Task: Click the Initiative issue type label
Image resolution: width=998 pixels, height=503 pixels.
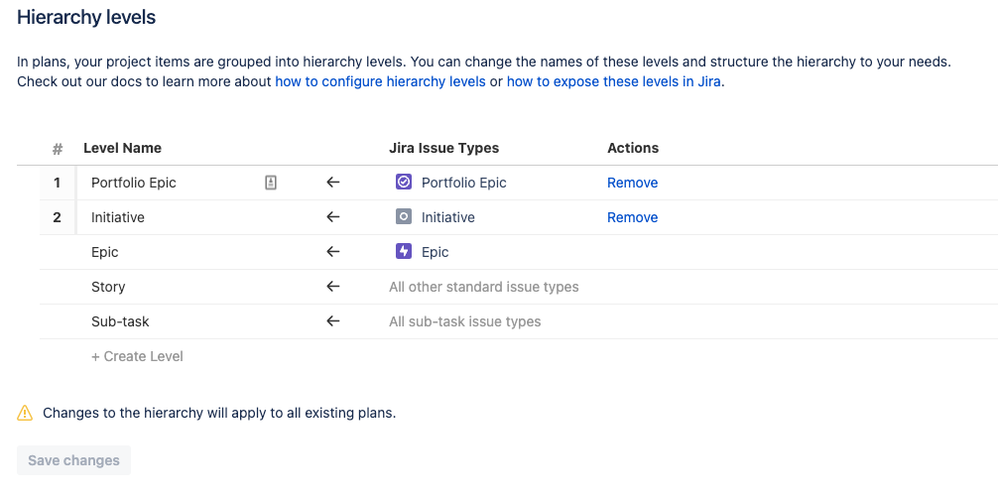Action: 448,217
